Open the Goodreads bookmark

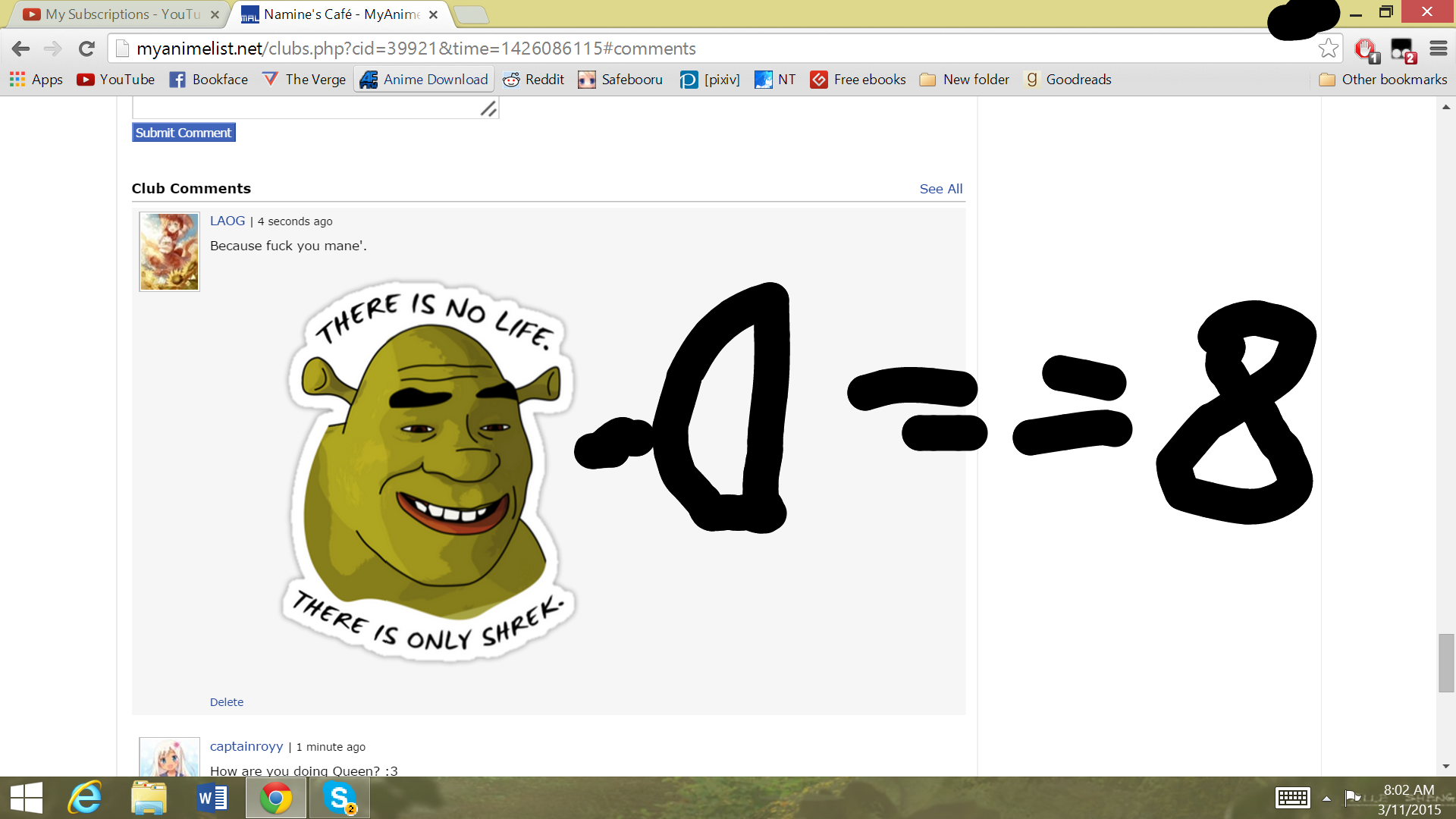click(1068, 80)
